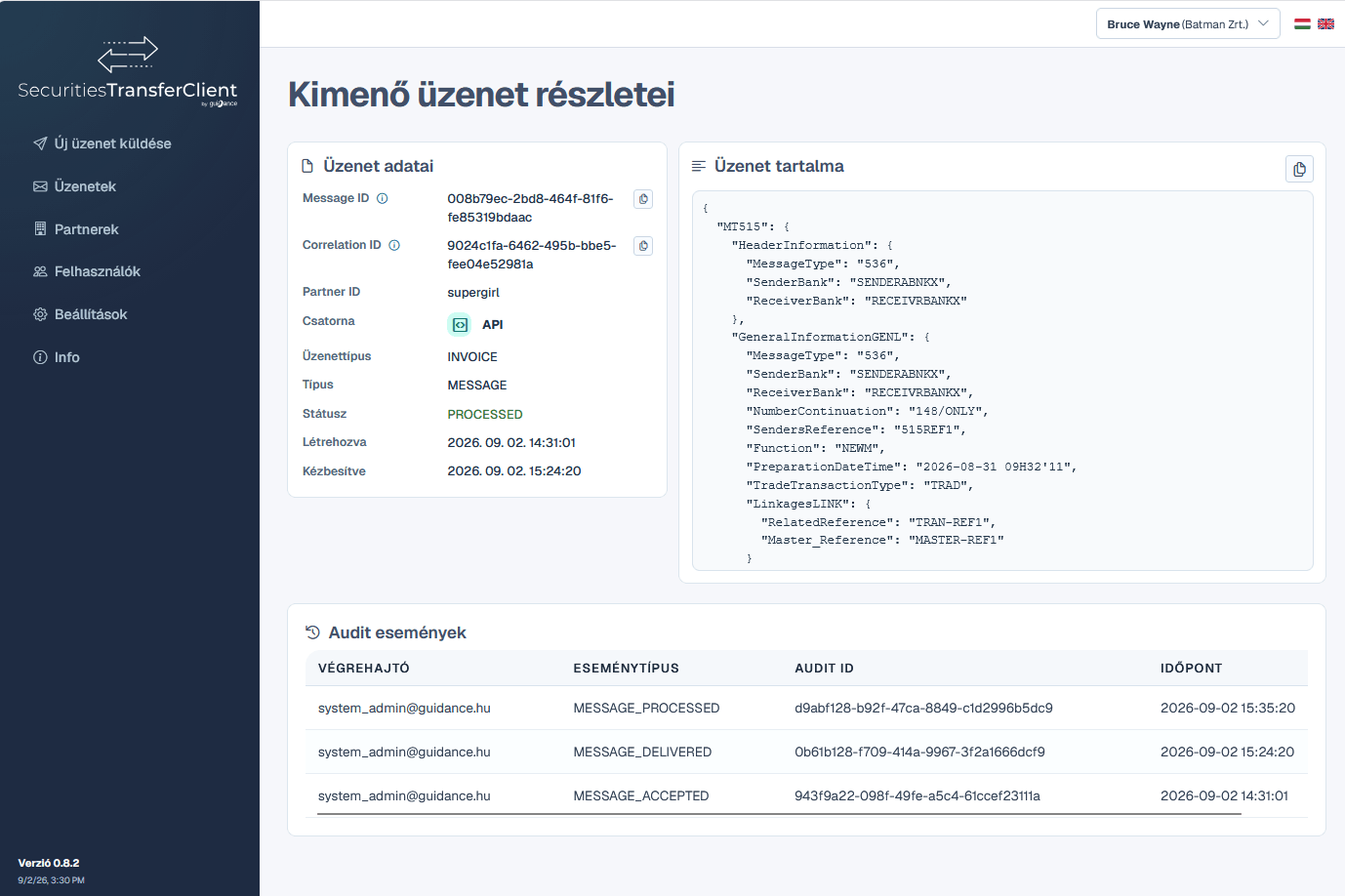Click the MESSAGE type value in Típus row
Image resolution: width=1345 pixels, height=896 pixels.
[477, 386]
